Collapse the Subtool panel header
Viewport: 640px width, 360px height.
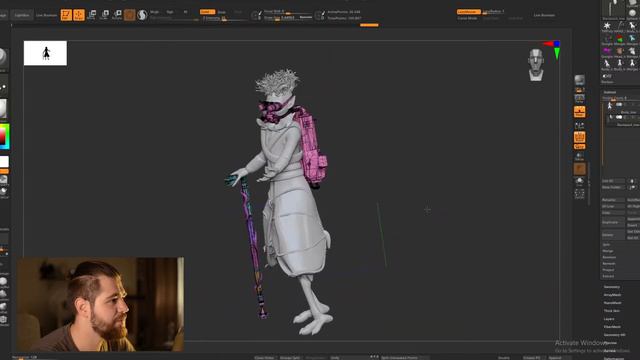[610, 92]
